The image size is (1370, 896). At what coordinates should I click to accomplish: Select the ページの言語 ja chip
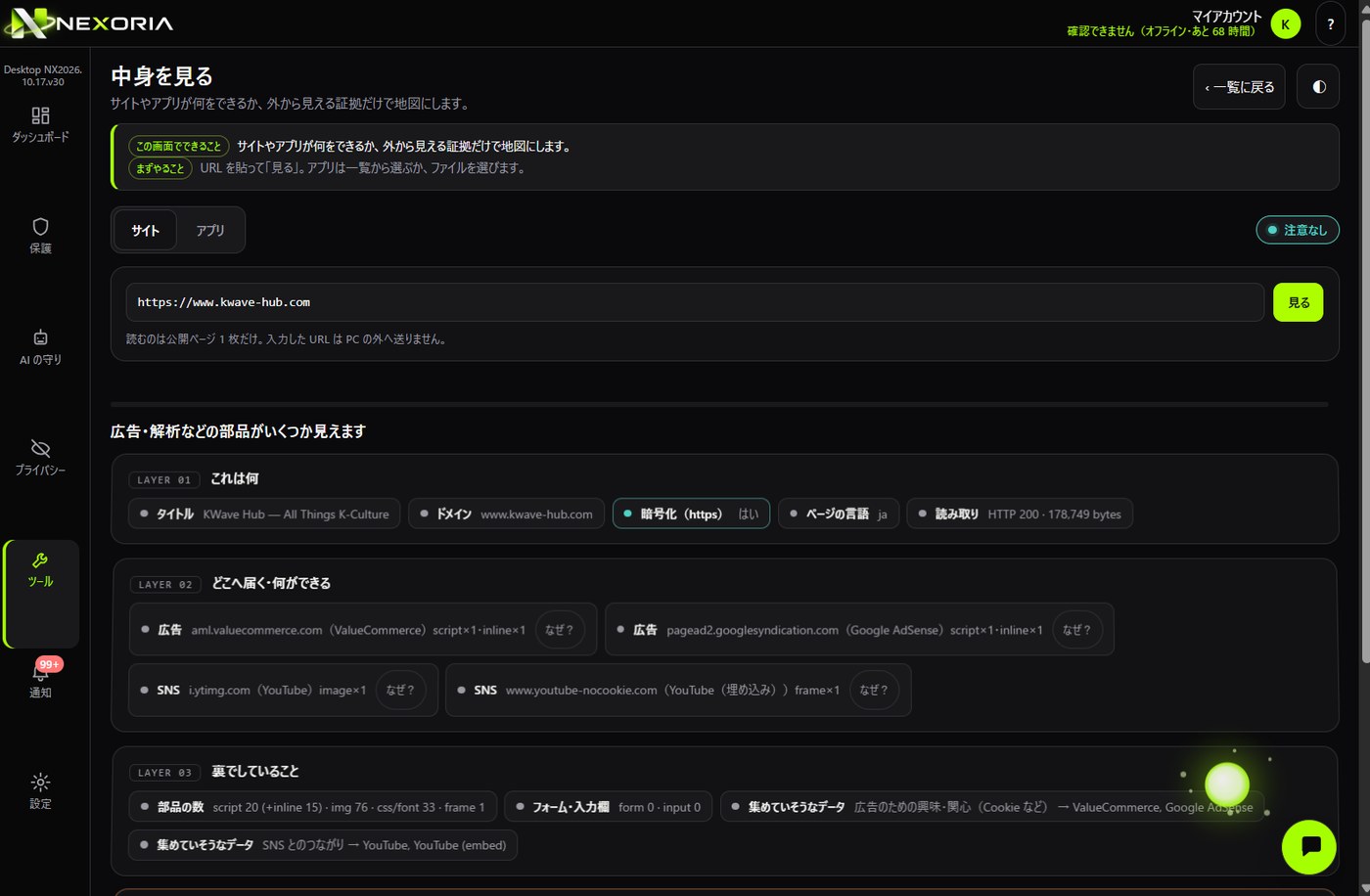(839, 514)
